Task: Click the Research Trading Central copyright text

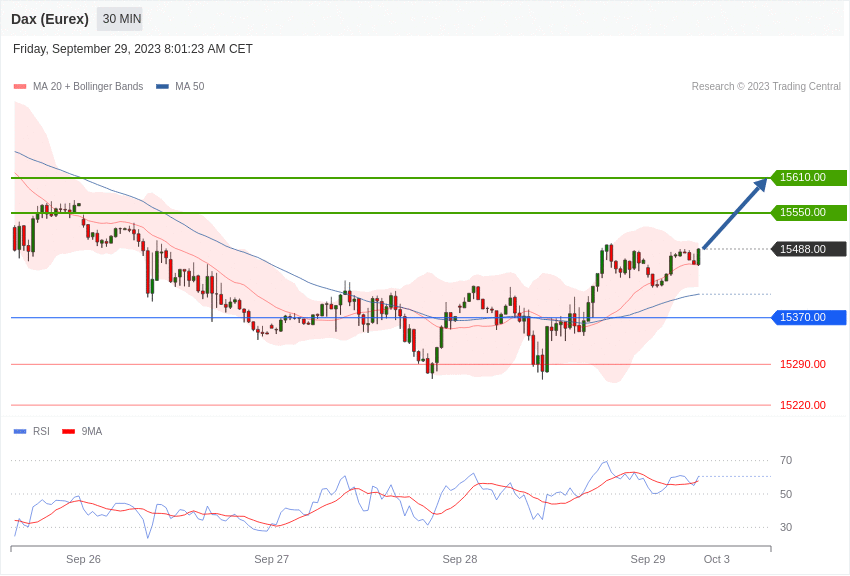Action: pyautogui.click(x=766, y=87)
